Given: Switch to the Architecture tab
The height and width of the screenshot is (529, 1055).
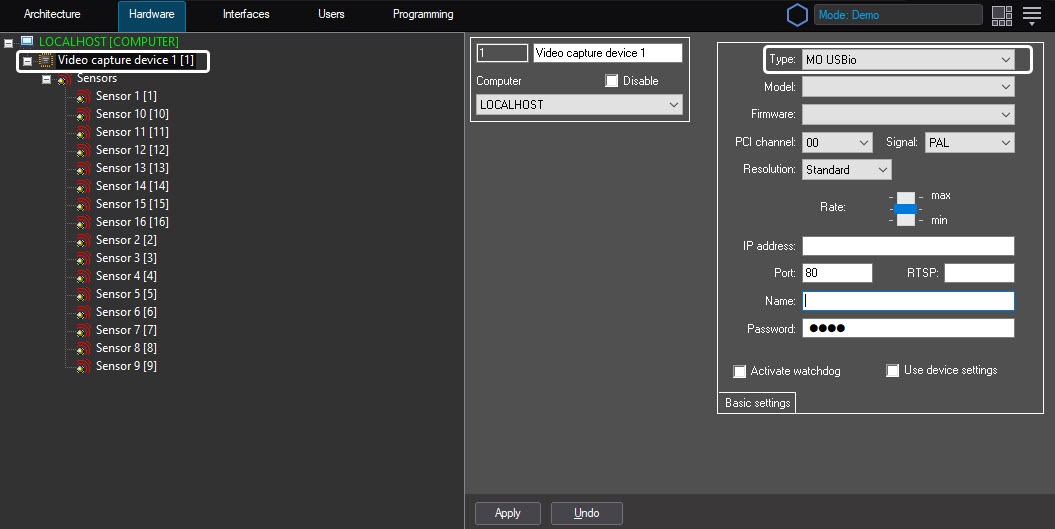Looking at the screenshot, I should [x=52, y=14].
